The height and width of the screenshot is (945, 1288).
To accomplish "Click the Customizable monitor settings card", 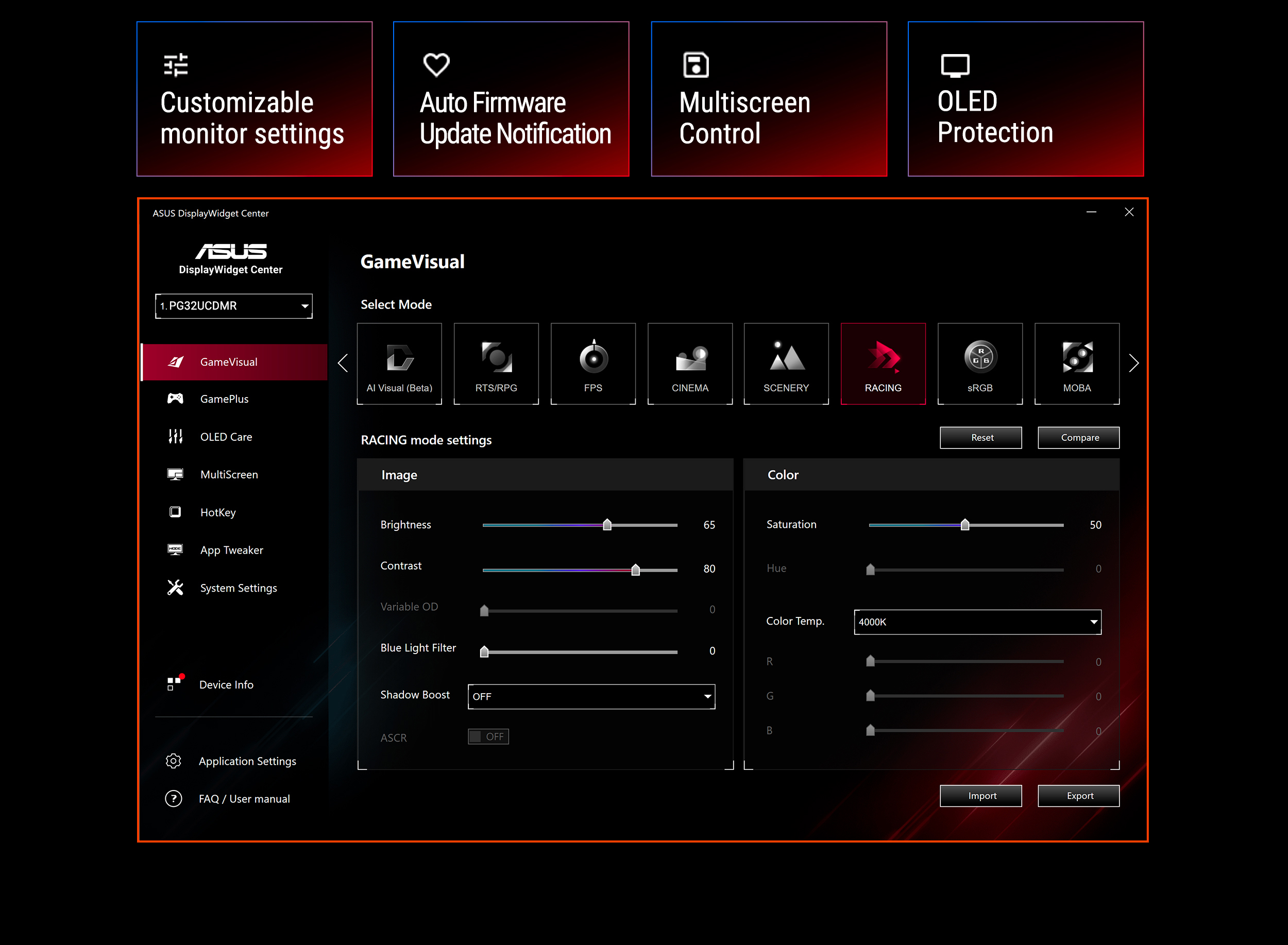I will 255,99.
